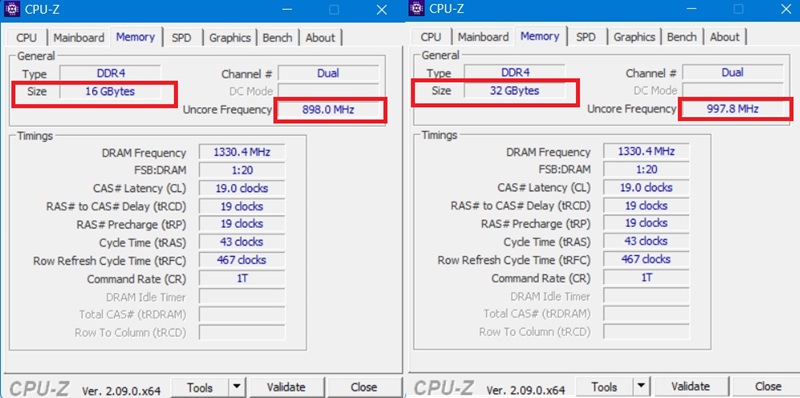Select the Memory tab in right window

[x=540, y=36]
